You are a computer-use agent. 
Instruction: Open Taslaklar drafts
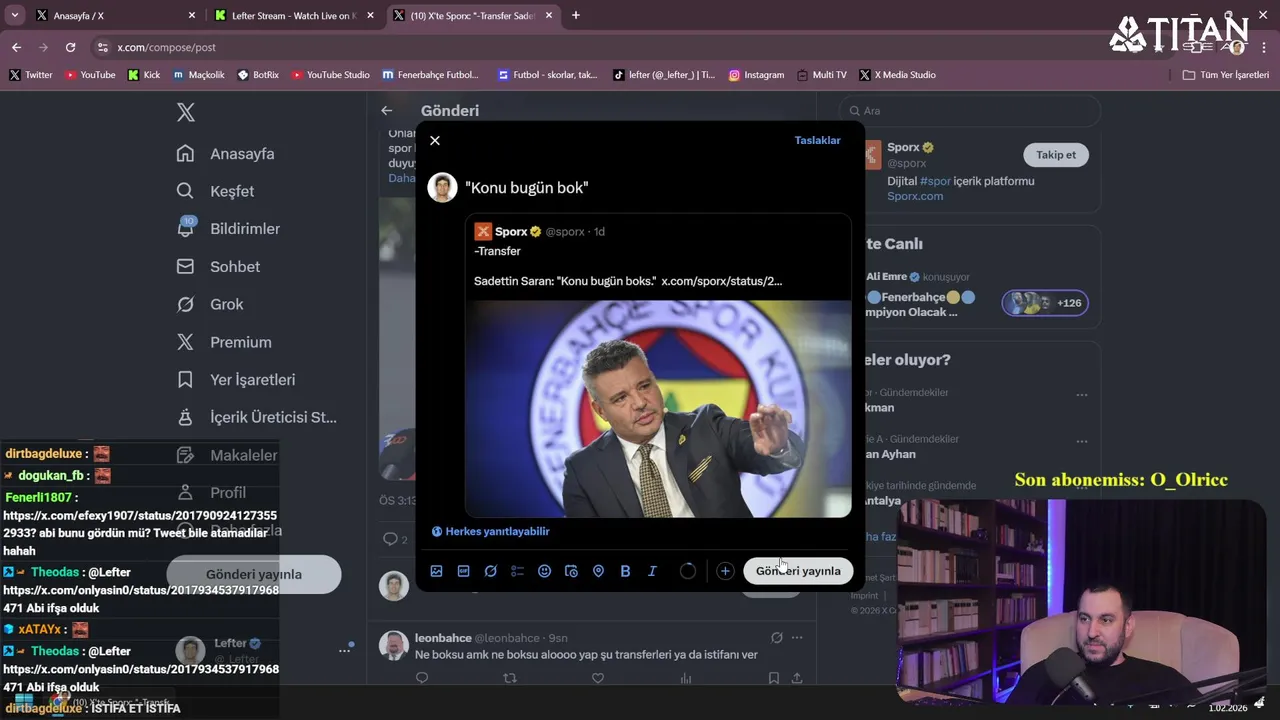click(x=817, y=140)
